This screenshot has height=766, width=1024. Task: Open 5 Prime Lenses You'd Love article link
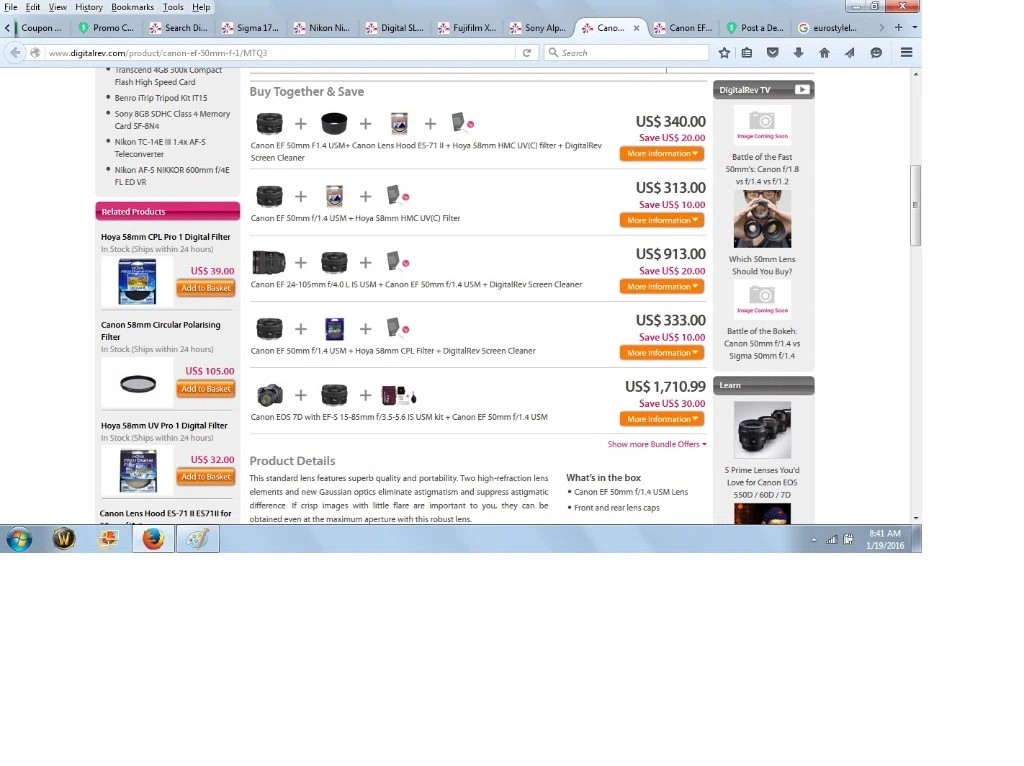point(762,483)
